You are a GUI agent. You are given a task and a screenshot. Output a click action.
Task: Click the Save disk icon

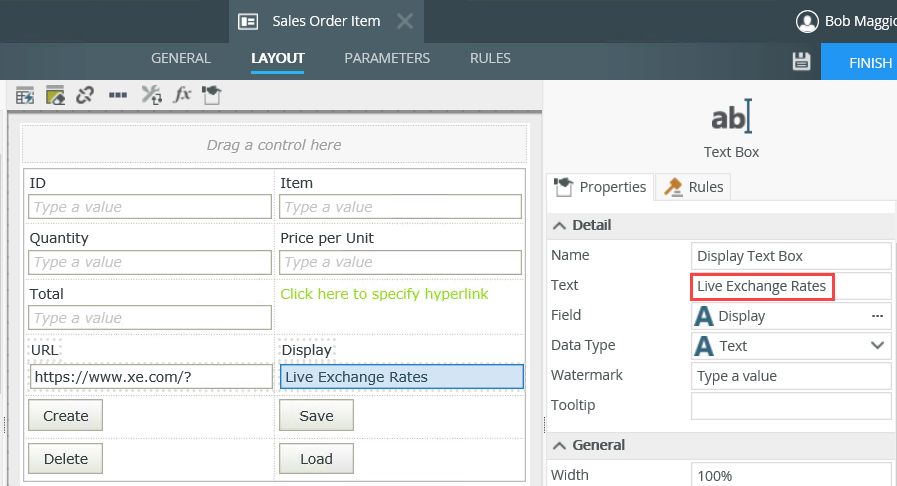[x=801, y=62]
